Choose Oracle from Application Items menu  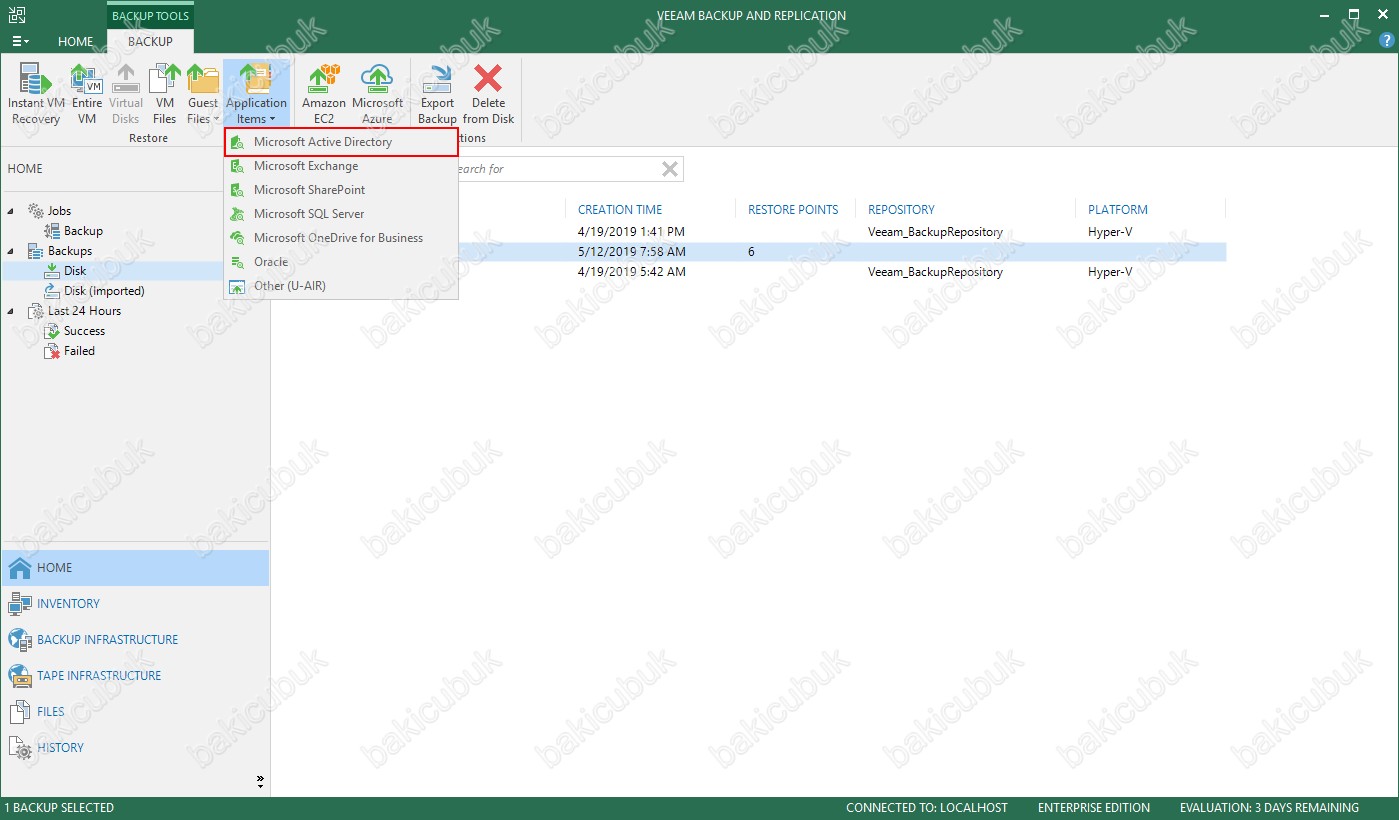341,262
